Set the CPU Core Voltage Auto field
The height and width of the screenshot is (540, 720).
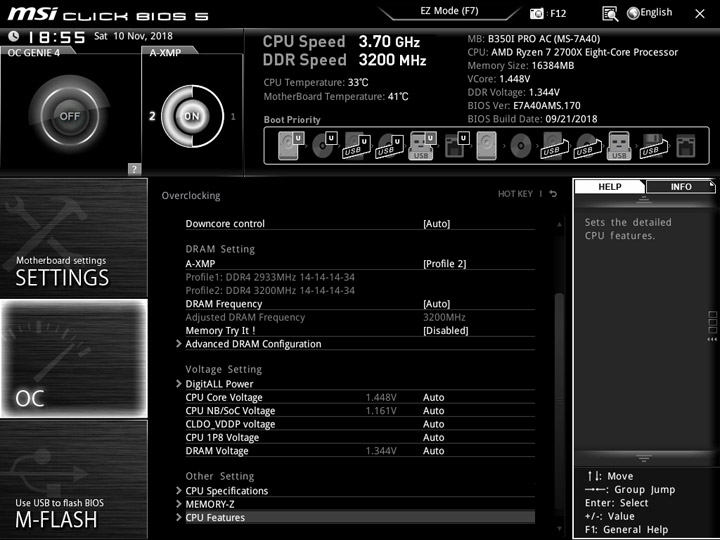tap(433, 397)
